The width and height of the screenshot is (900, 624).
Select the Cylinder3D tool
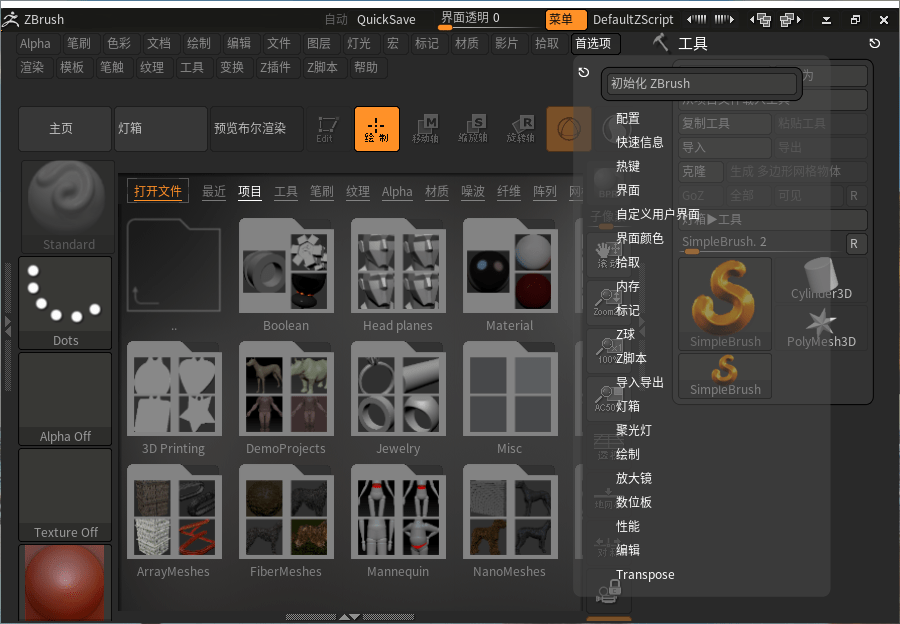coord(821,280)
